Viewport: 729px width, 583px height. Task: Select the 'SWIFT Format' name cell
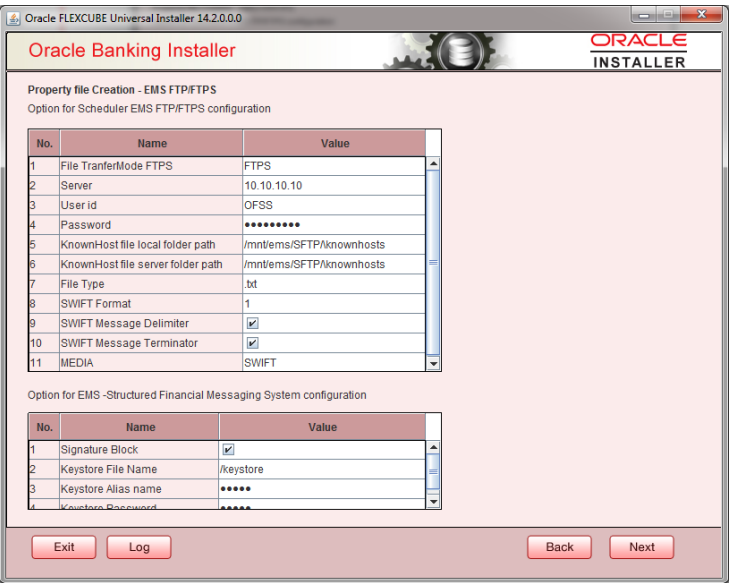pyautogui.click(x=151, y=304)
